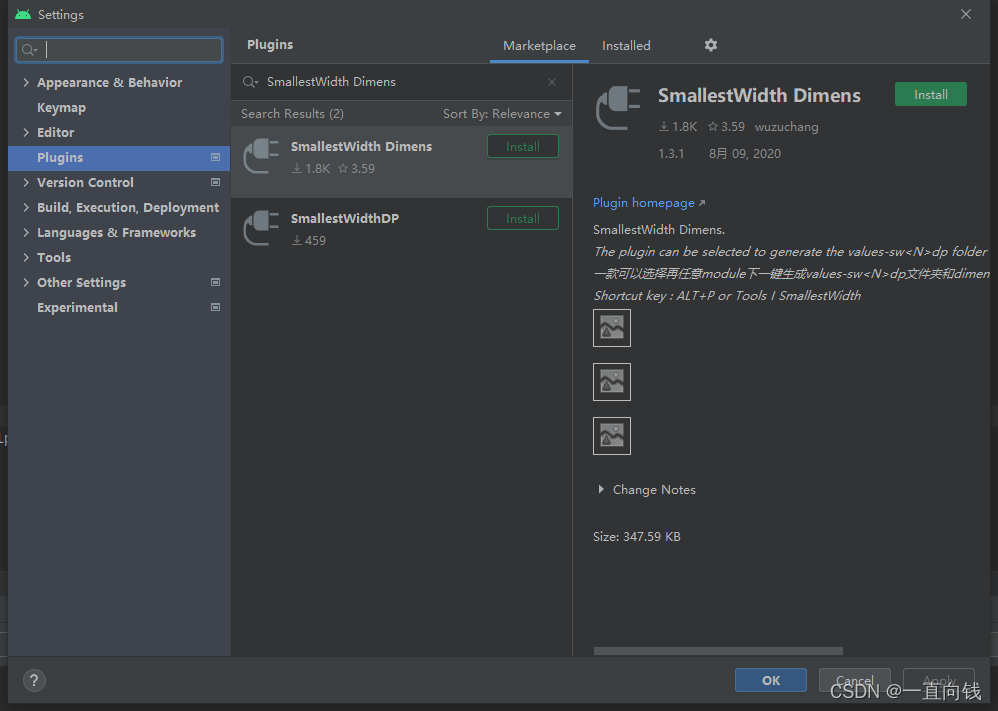
Task: Expand the Change Notes section
Action: coord(646,489)
